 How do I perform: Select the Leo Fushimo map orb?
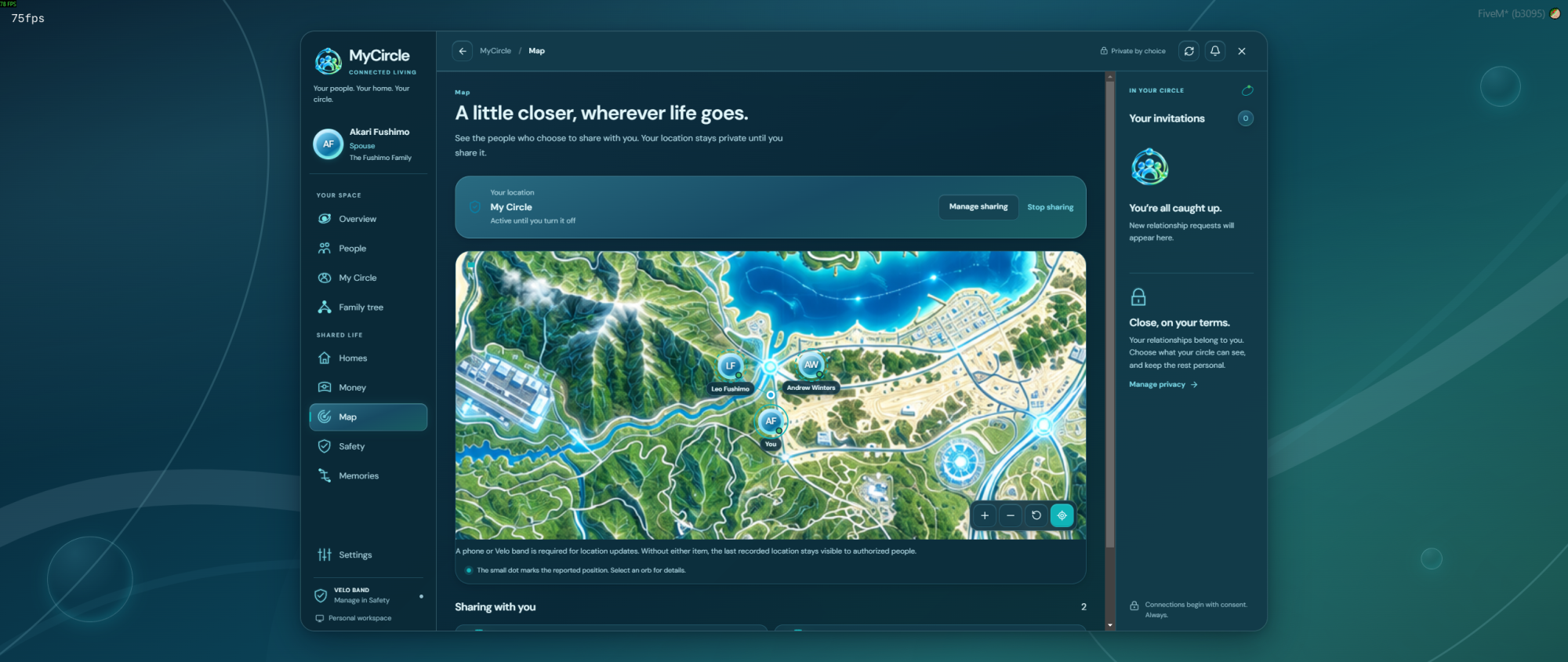(731, 366)
